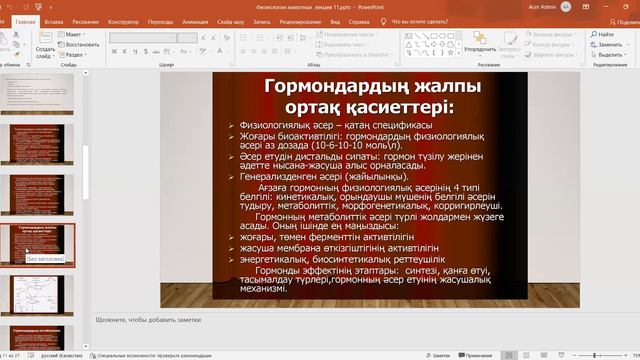This screenshot has height=360, width=640.
Task: Select the rectangle shape in gallery
Action: (x=434, y=36)
